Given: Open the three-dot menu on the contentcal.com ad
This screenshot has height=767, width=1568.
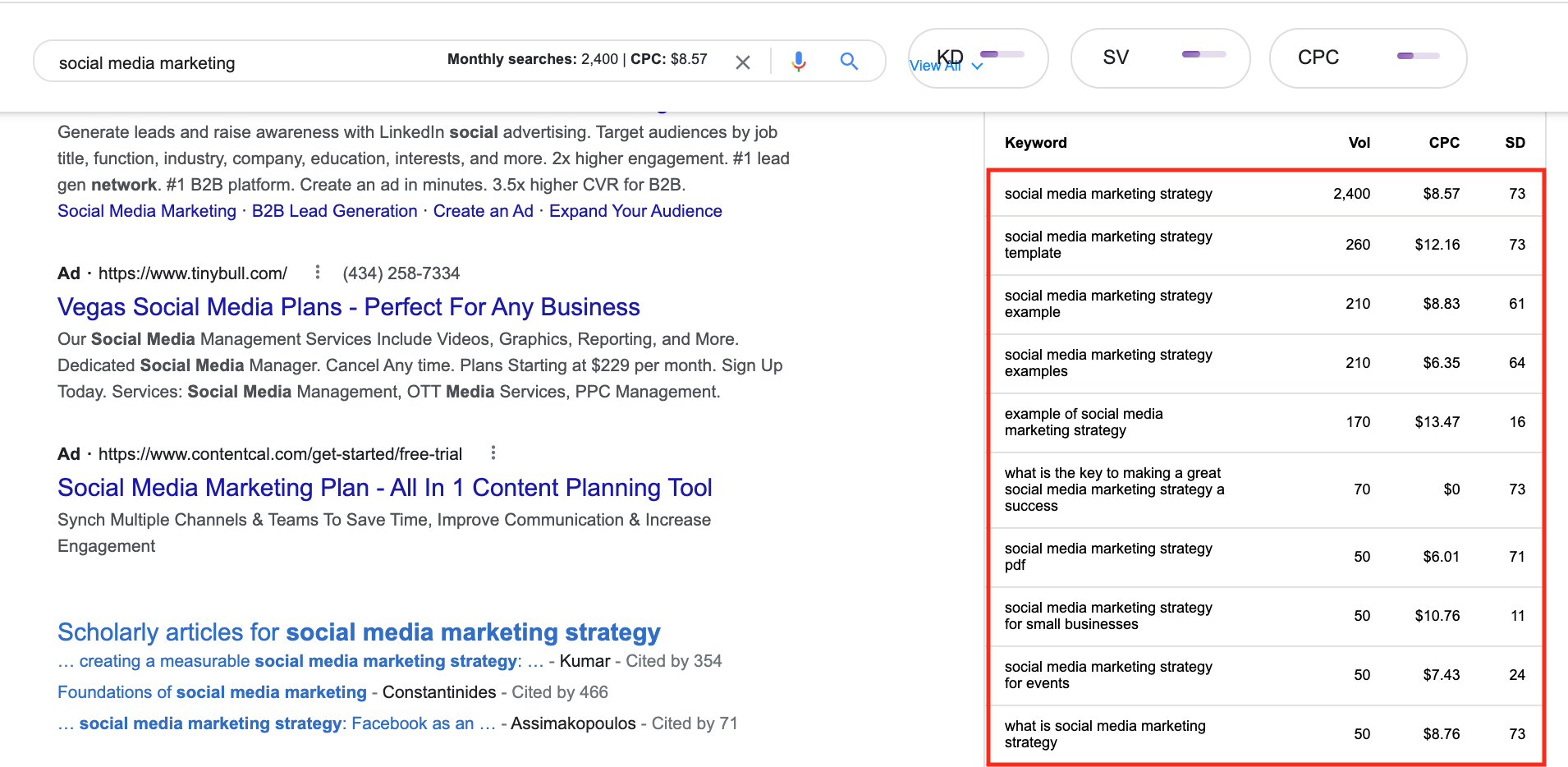Looking at the screenshot, I should [x=493, y=452].
